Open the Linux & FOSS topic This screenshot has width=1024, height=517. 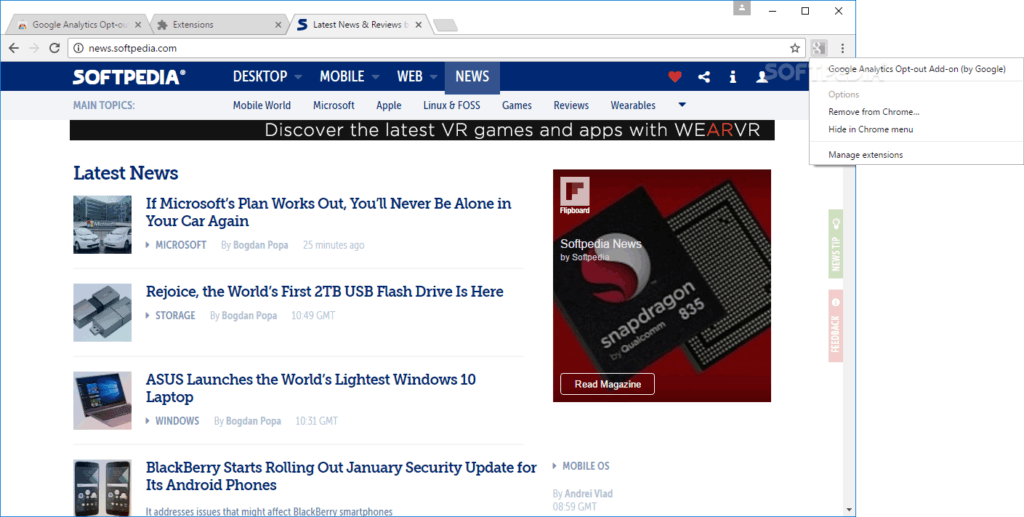[x=451, y=105]
